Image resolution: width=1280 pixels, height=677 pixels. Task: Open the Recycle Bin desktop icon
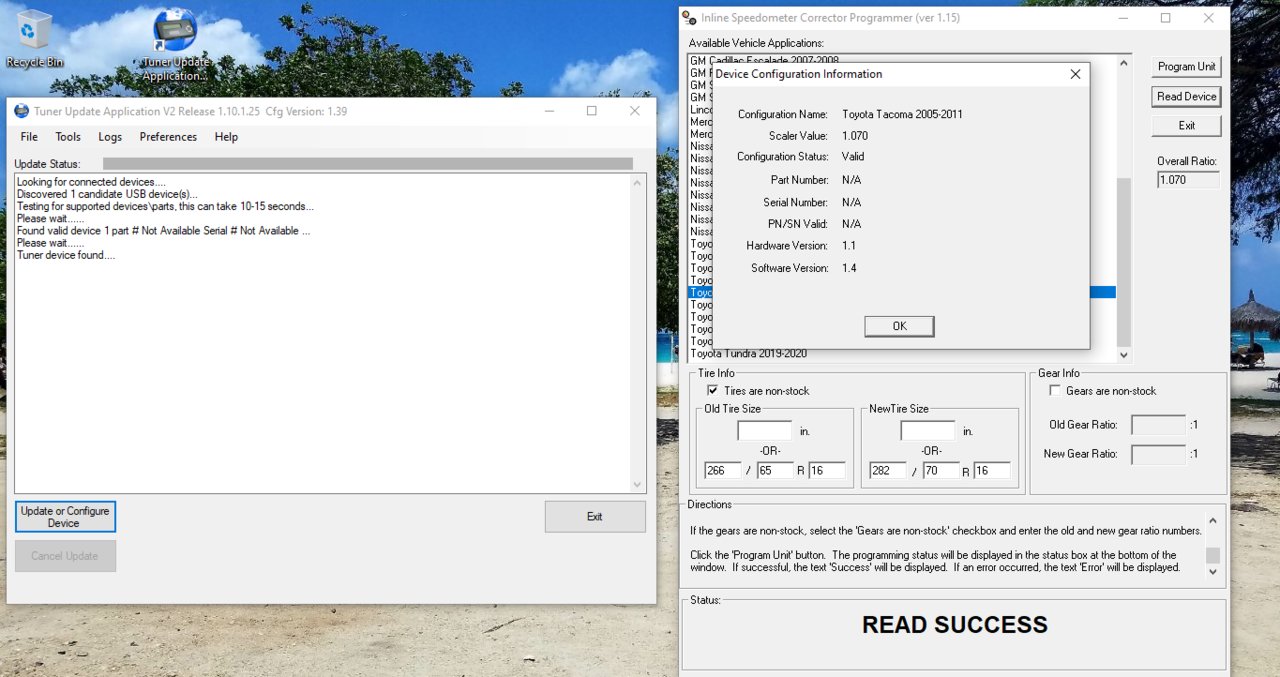(x=34, y=40)
